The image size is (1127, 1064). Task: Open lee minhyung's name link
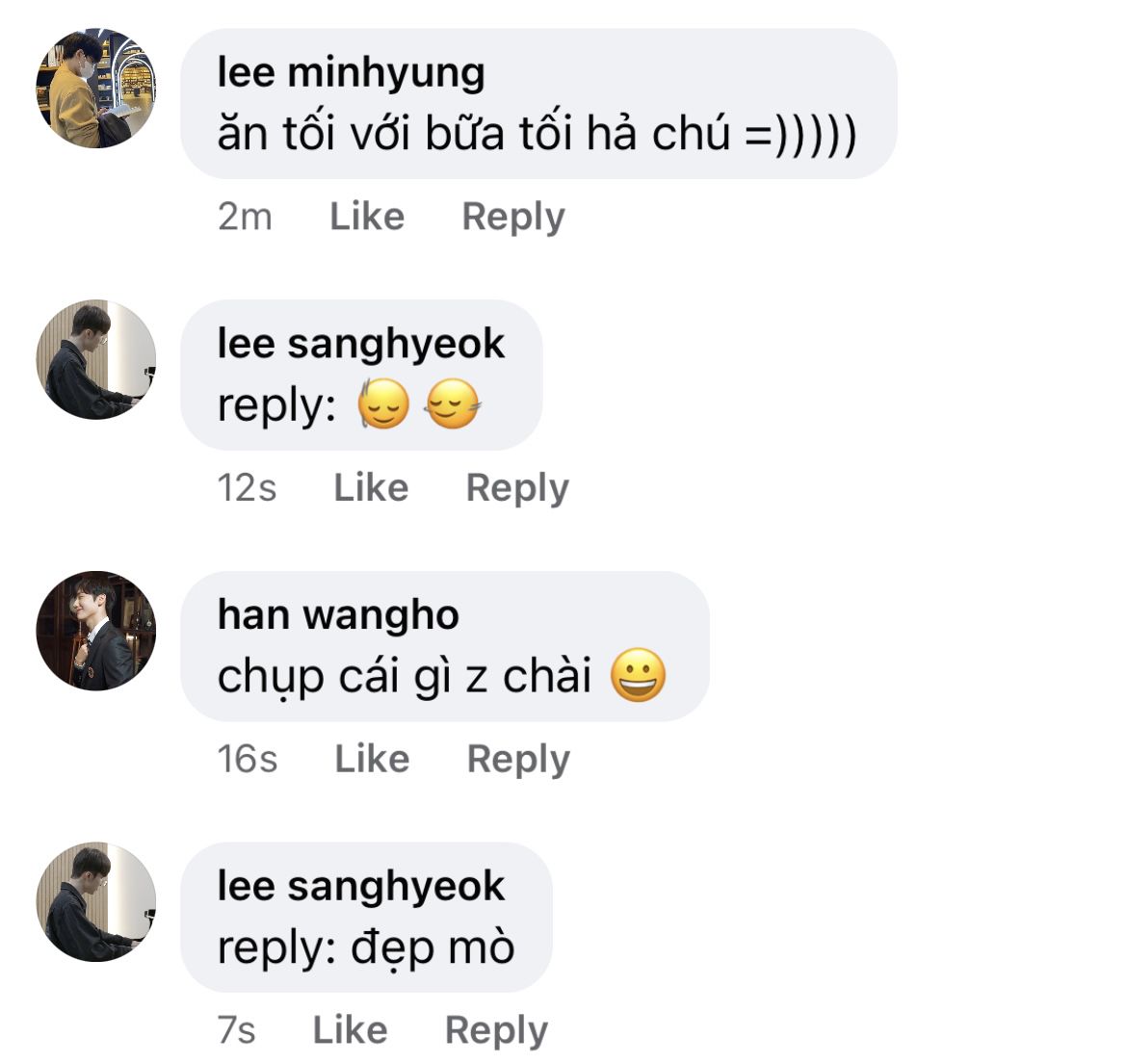point(351,72)
